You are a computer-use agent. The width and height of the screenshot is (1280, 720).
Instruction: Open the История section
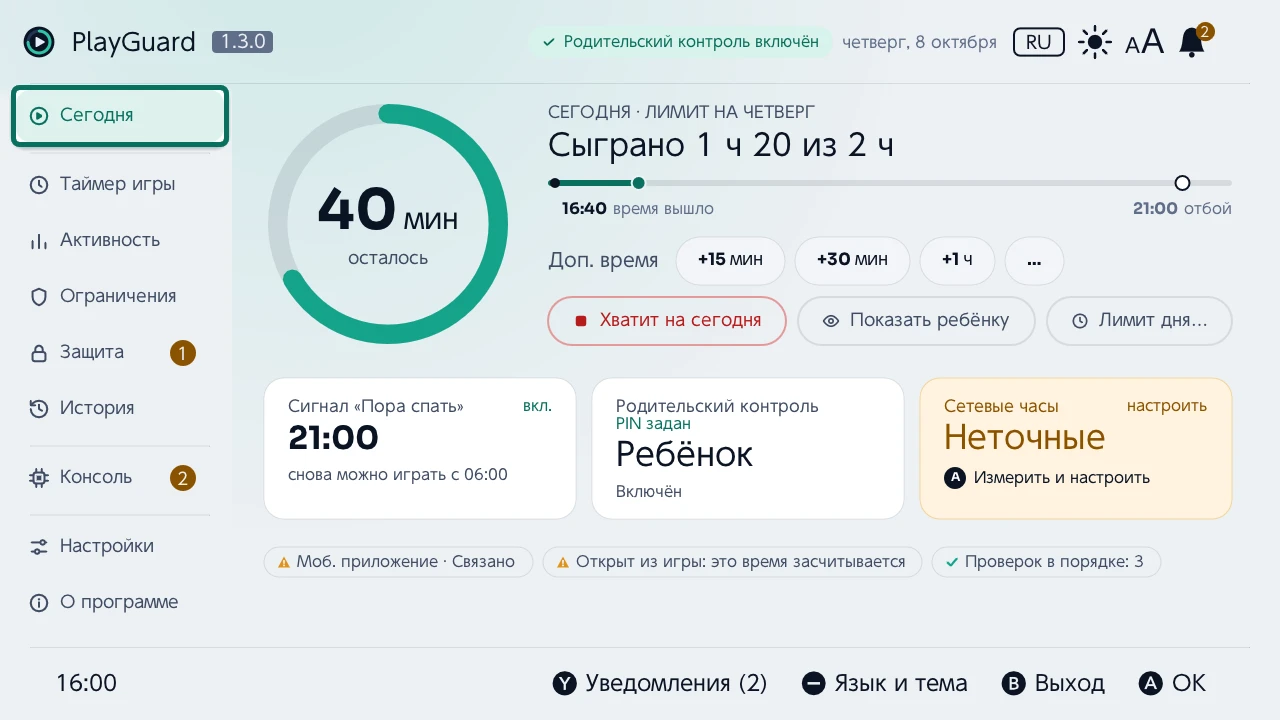[120, 408]
